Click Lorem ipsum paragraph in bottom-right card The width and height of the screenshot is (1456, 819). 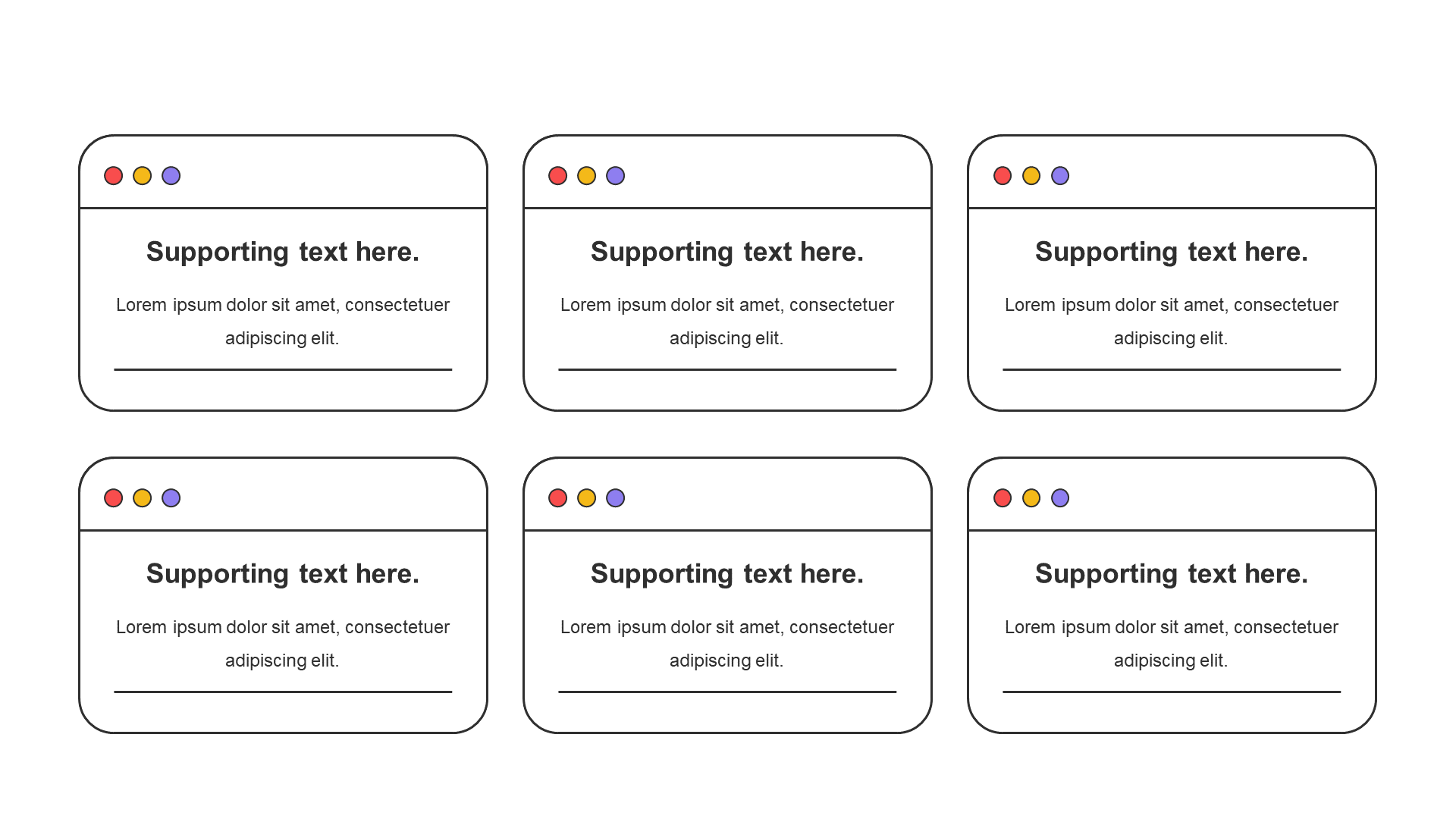tap(1172, 644)
